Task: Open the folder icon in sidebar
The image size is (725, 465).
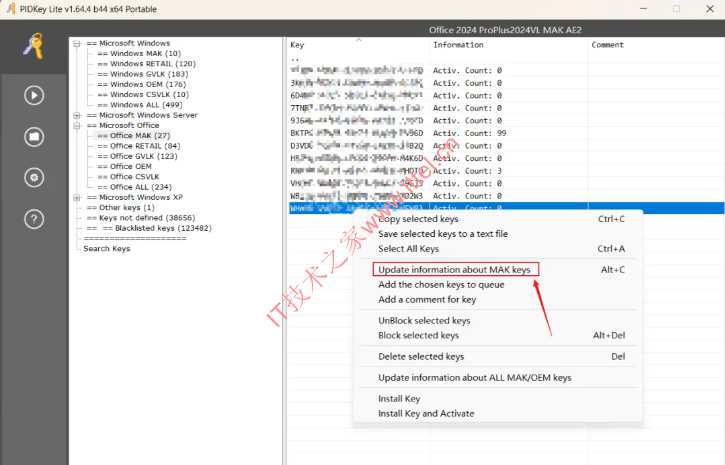Action: coord(34,137)
